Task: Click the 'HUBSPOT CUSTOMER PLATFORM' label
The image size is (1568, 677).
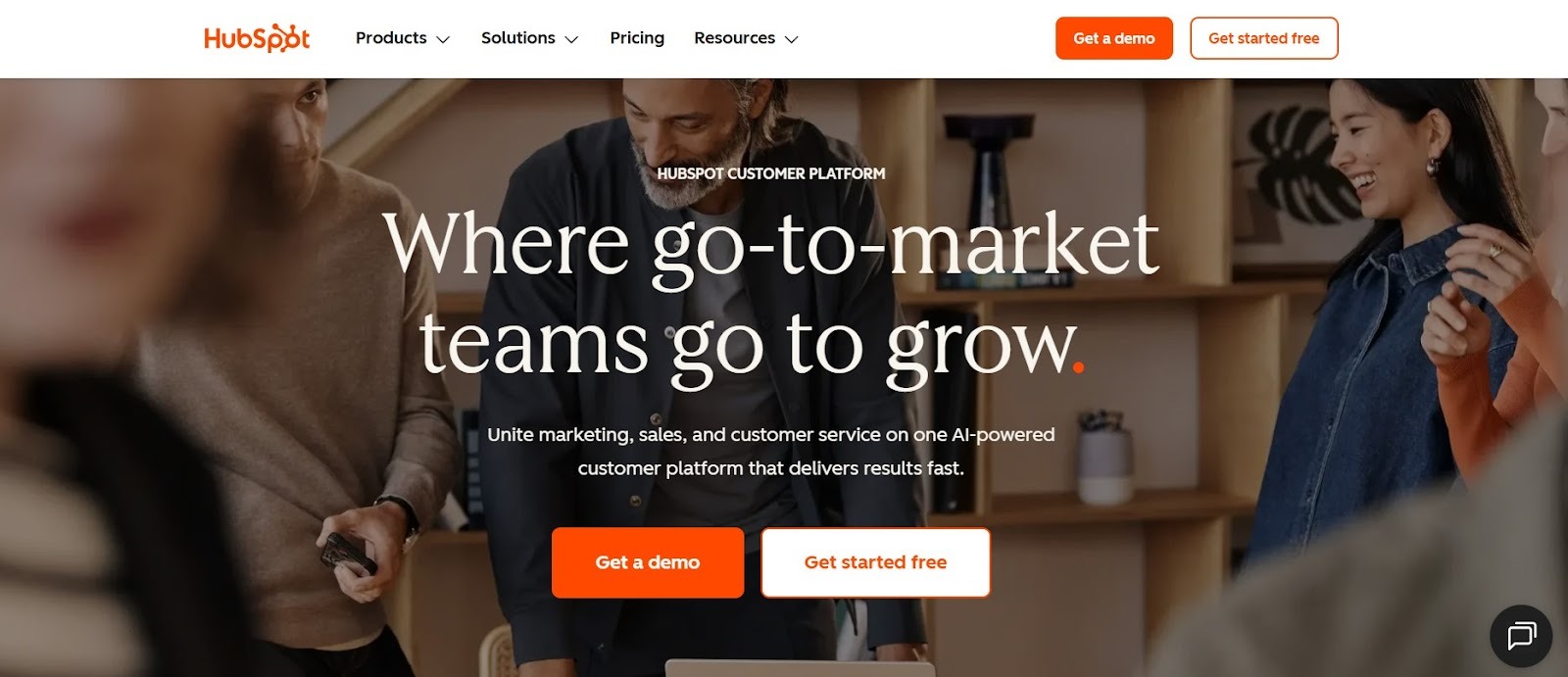Action: tap(771, 173)
